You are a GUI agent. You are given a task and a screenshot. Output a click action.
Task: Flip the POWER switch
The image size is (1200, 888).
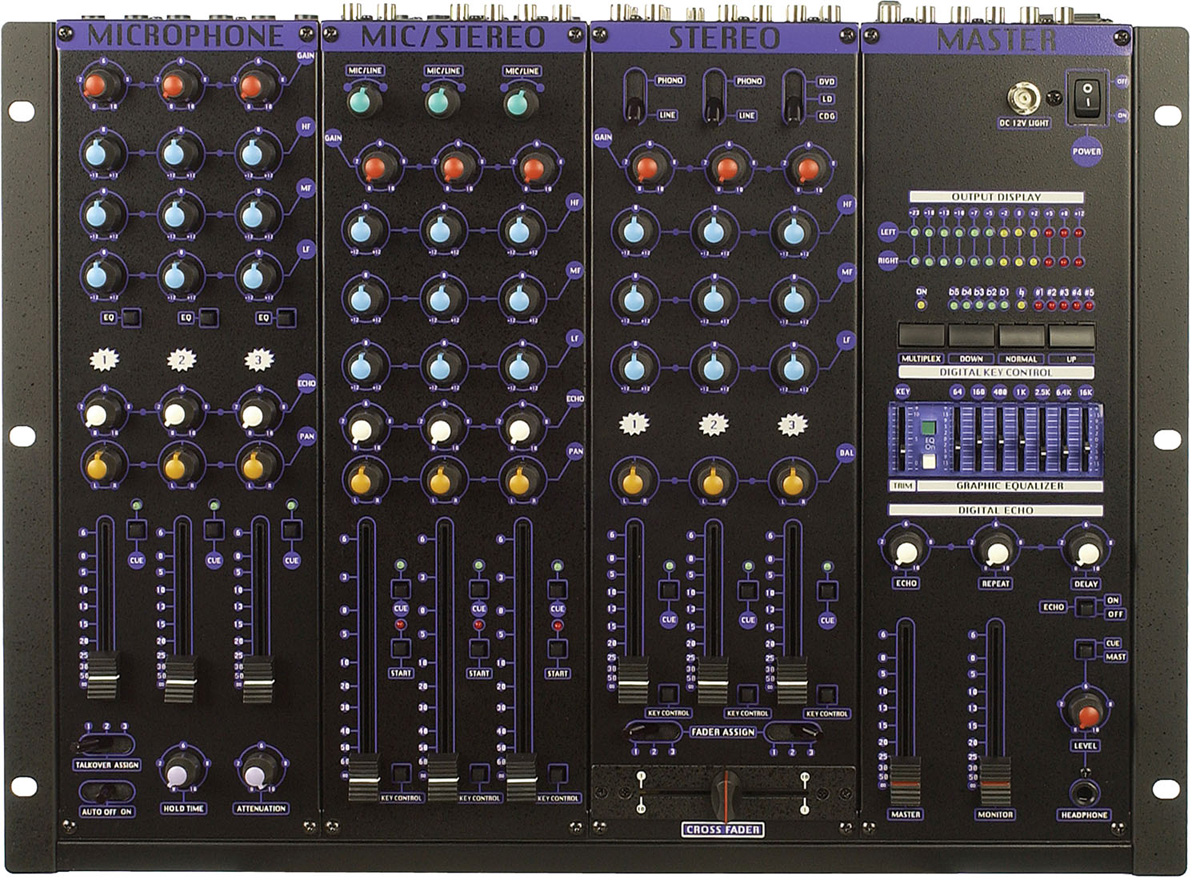point(1087,97)
